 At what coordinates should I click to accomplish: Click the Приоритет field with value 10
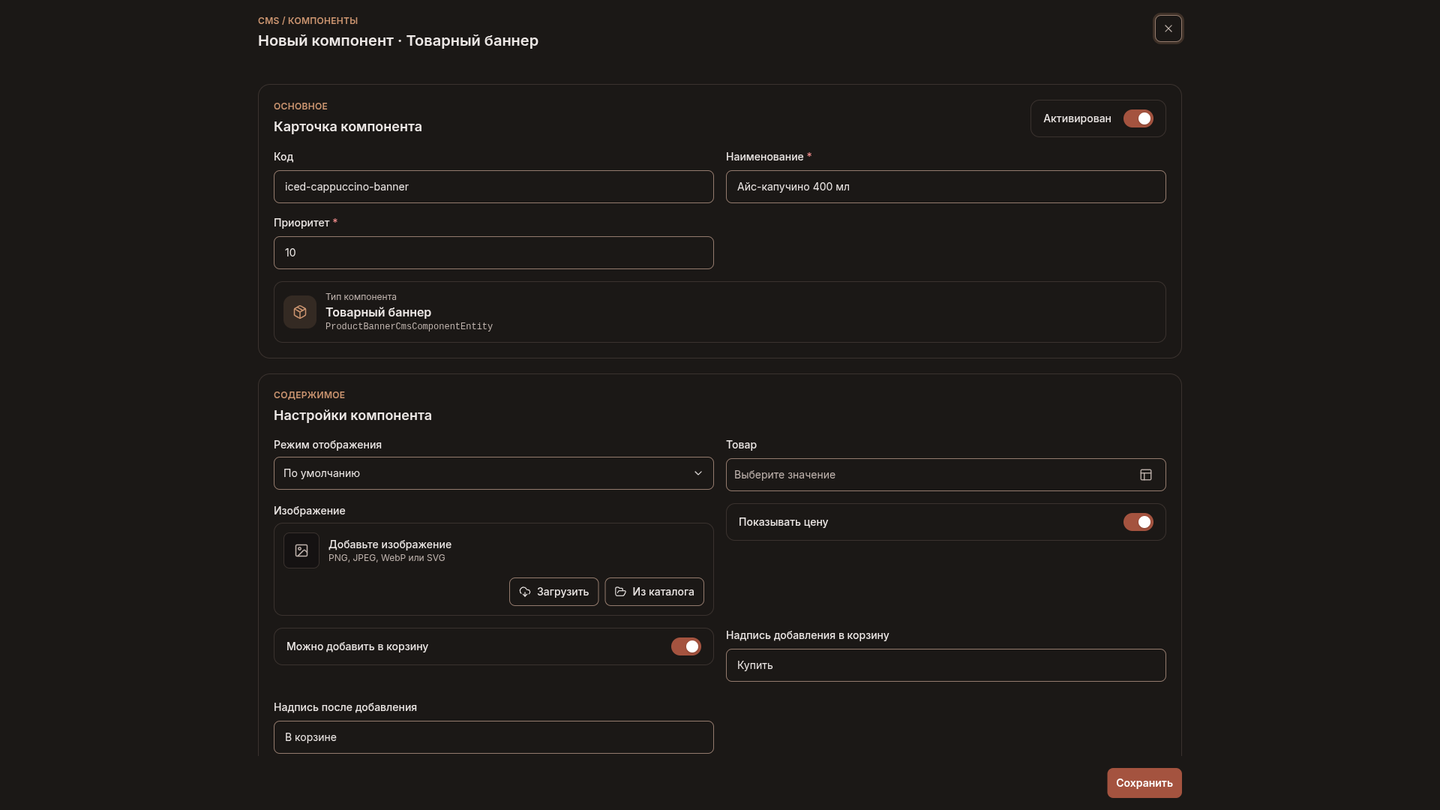tap(494, 253)
